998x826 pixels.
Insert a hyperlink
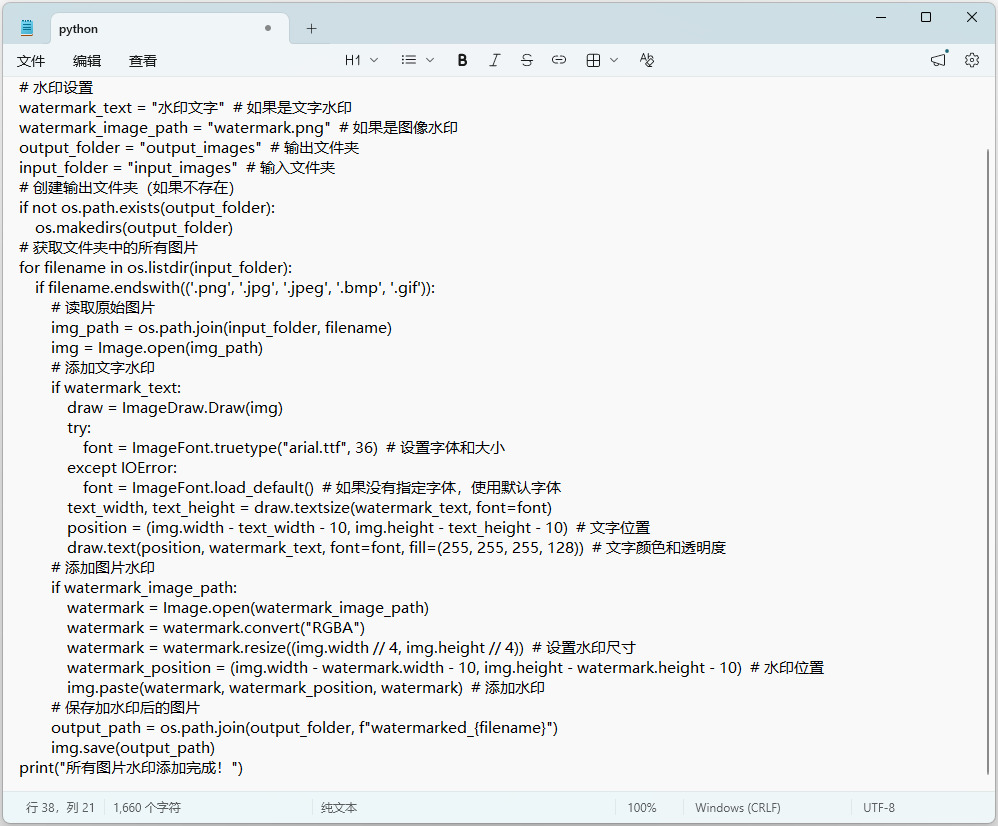(x=559, y=60)
